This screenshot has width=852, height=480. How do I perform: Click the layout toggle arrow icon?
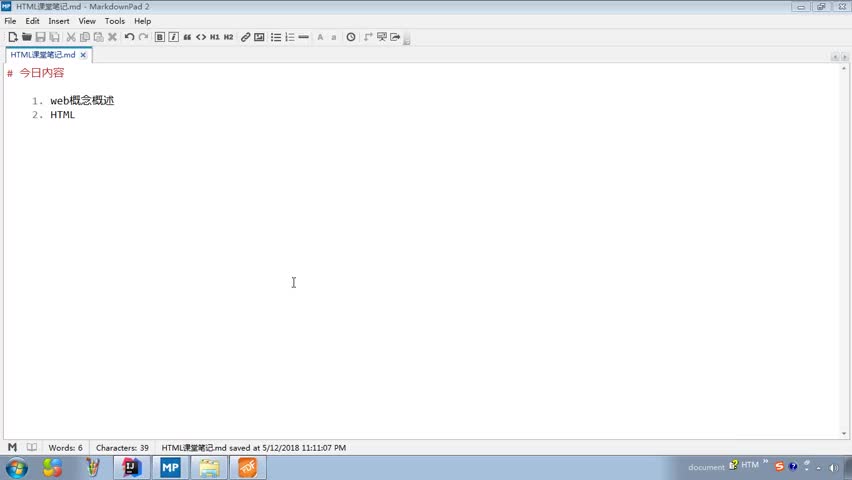[368, 37]
